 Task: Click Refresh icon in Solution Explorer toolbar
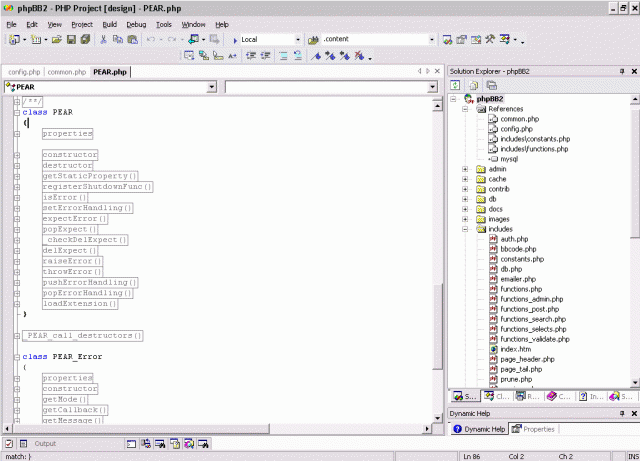pos(455,85)
